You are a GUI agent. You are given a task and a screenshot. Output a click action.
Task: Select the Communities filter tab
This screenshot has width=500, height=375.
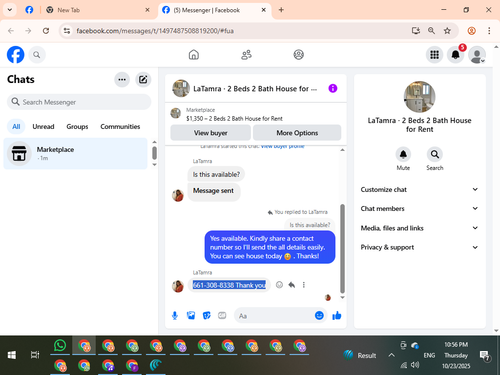pos(120,127)
